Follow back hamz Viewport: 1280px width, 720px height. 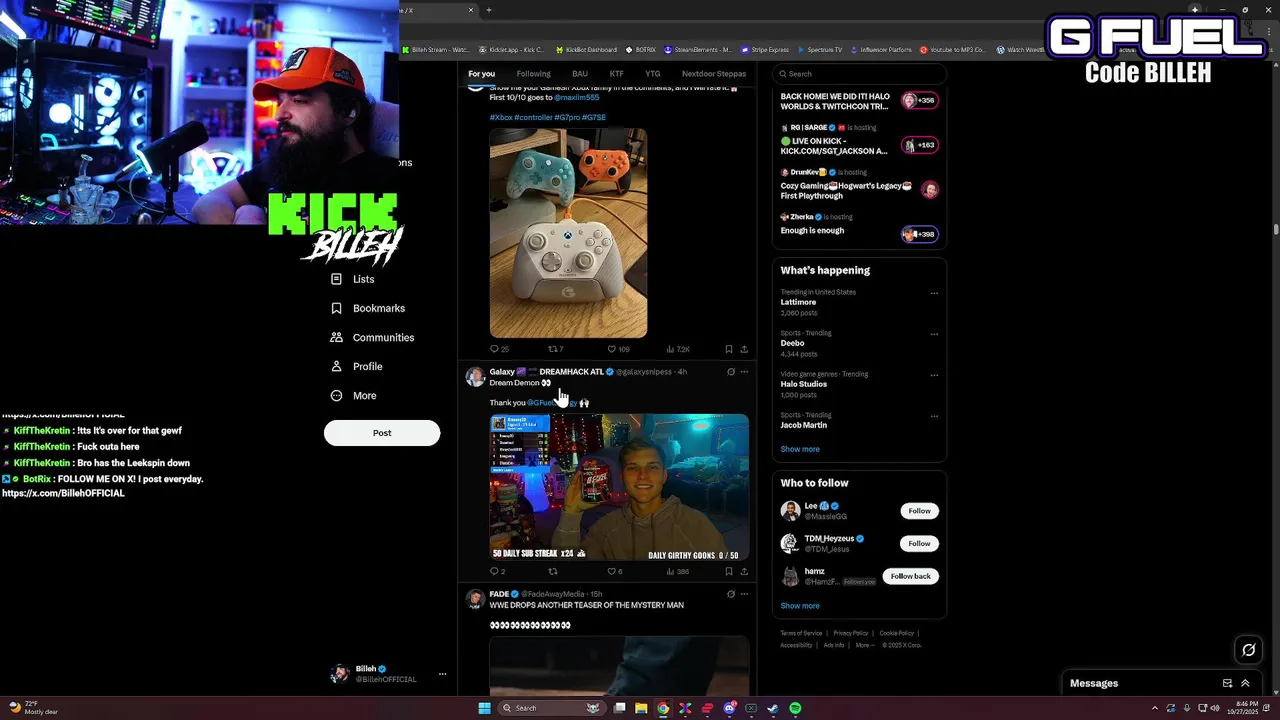pyautogui.click(x=910, y=576)
